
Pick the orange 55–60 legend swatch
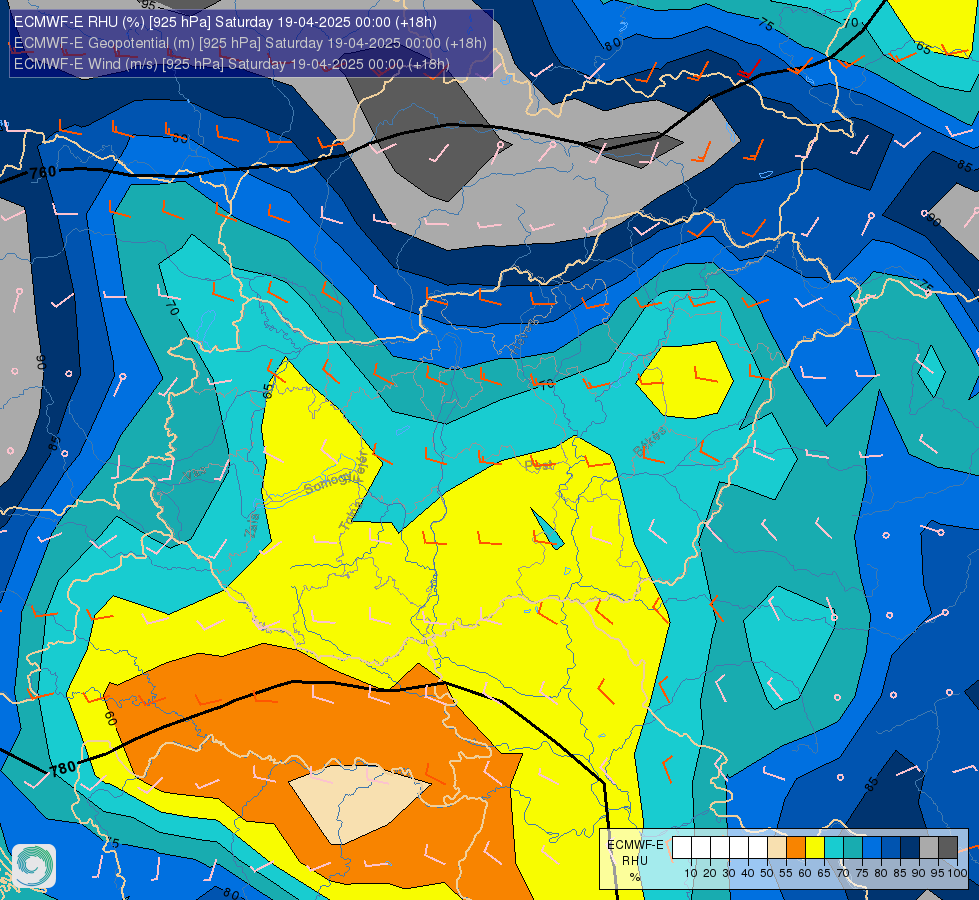(796, 848)
